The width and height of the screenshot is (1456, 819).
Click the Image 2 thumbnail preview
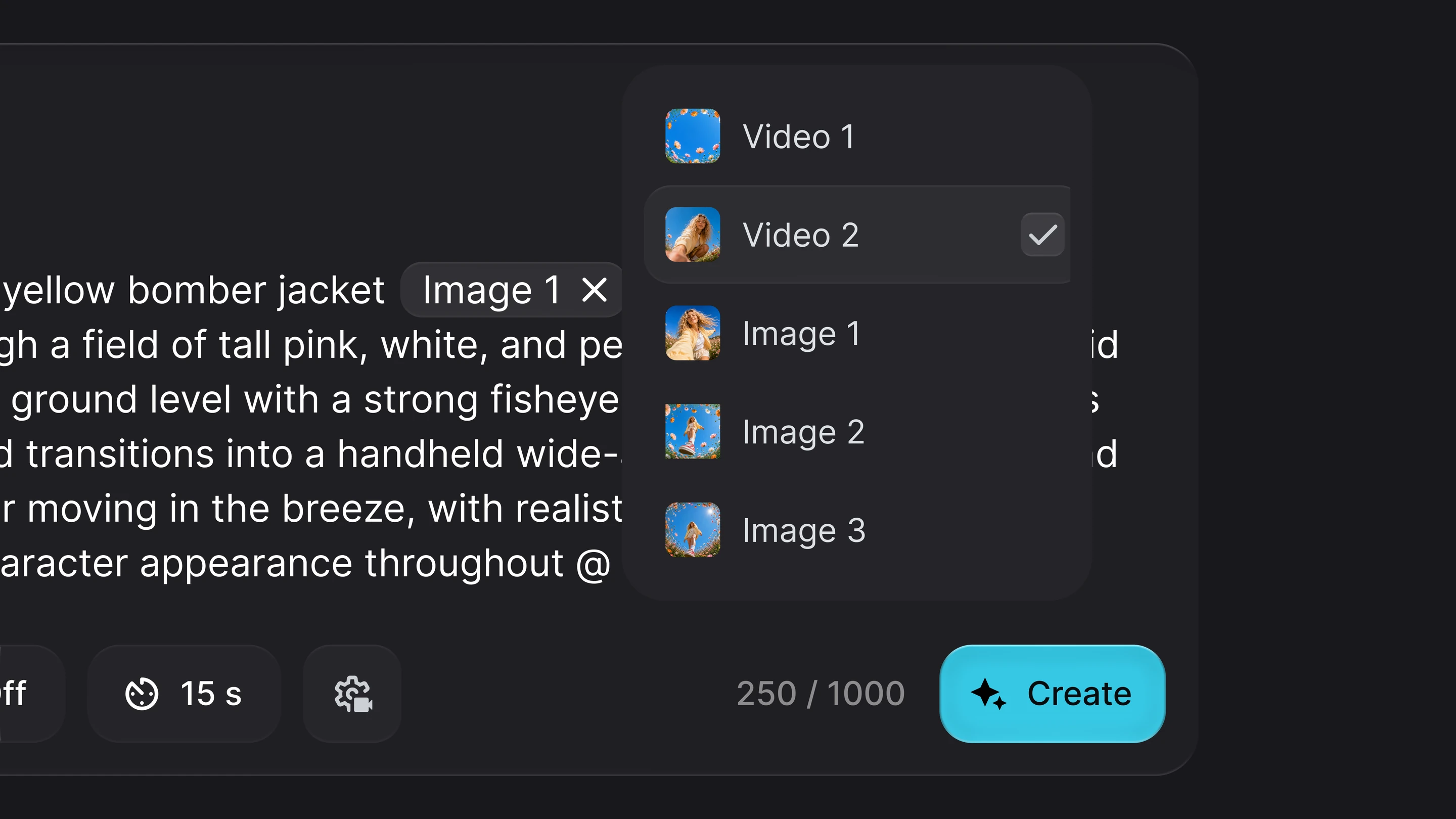693,431
